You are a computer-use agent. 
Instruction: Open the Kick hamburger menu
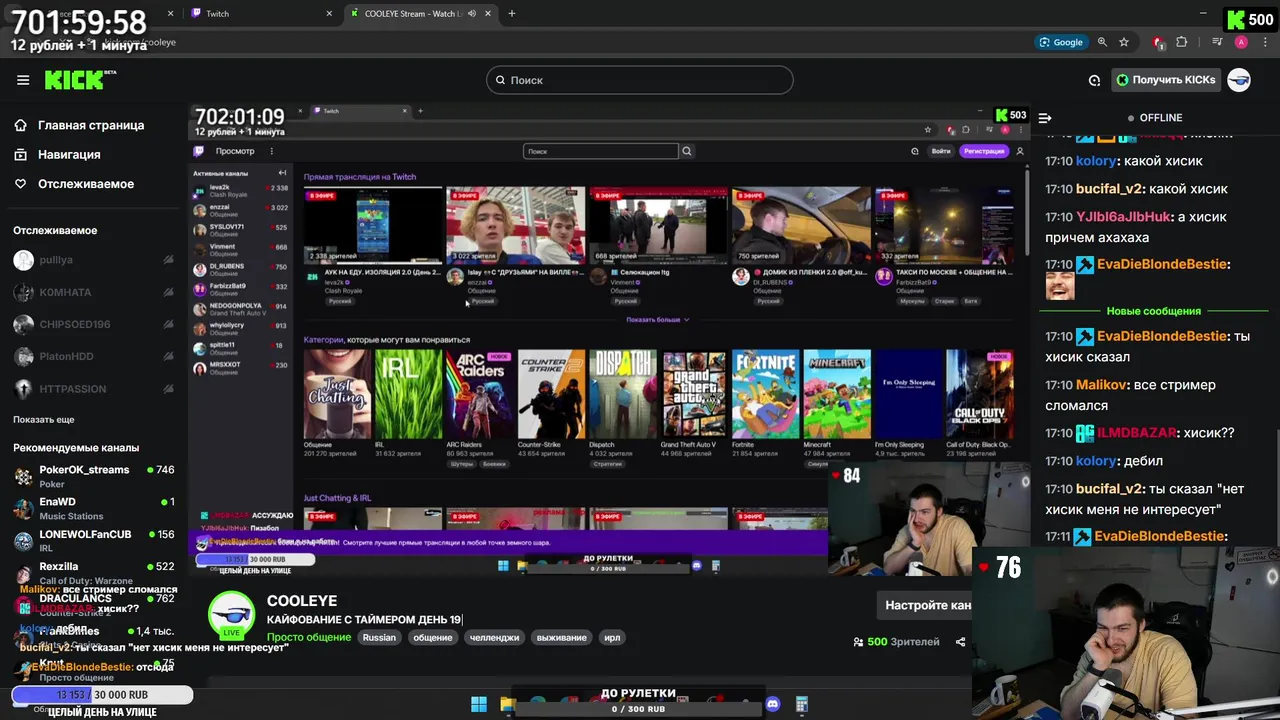pos(23,80)
